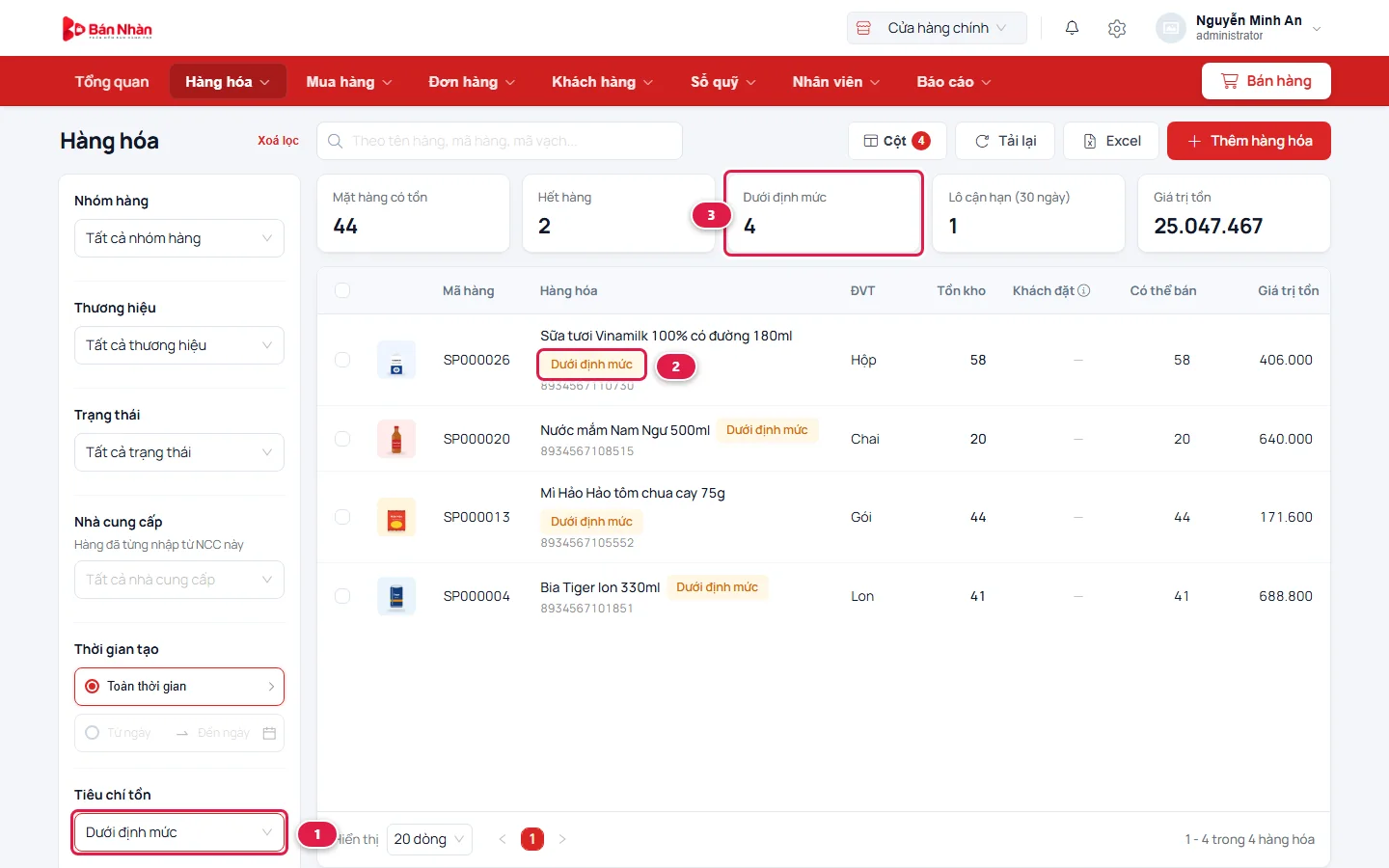Check the row for SP000020
Image resolution: width=1389 pixels, height=868 pixels.
pyautogui.click(x=342, y=439)
